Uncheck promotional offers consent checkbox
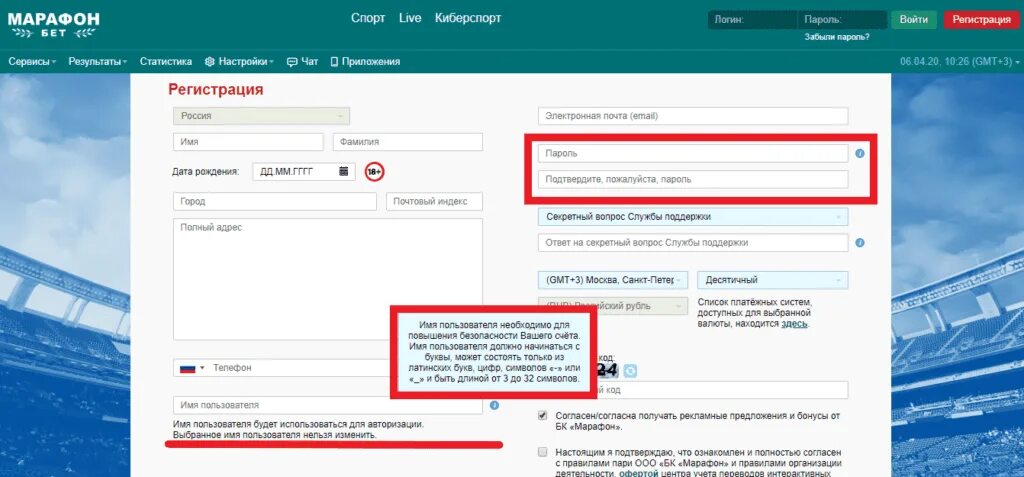This screenshot has width=1024, height=477. pyautogui.click(x=543, y=416)
